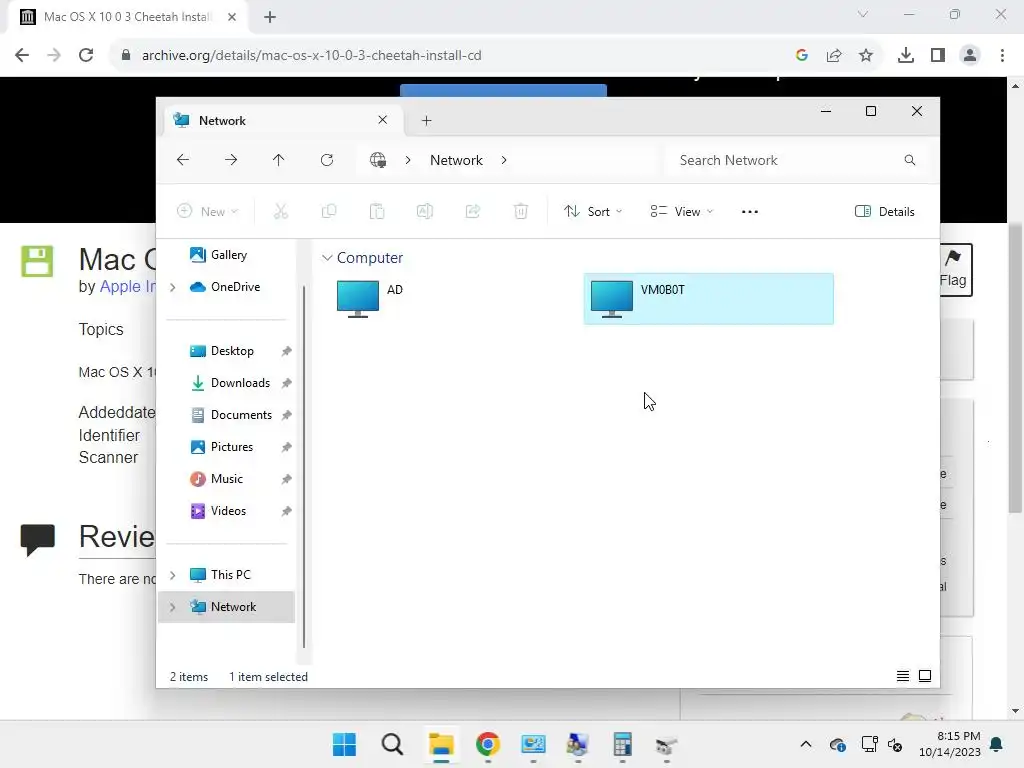
Task: Select the AD computer icon
Action: point(358,299)
